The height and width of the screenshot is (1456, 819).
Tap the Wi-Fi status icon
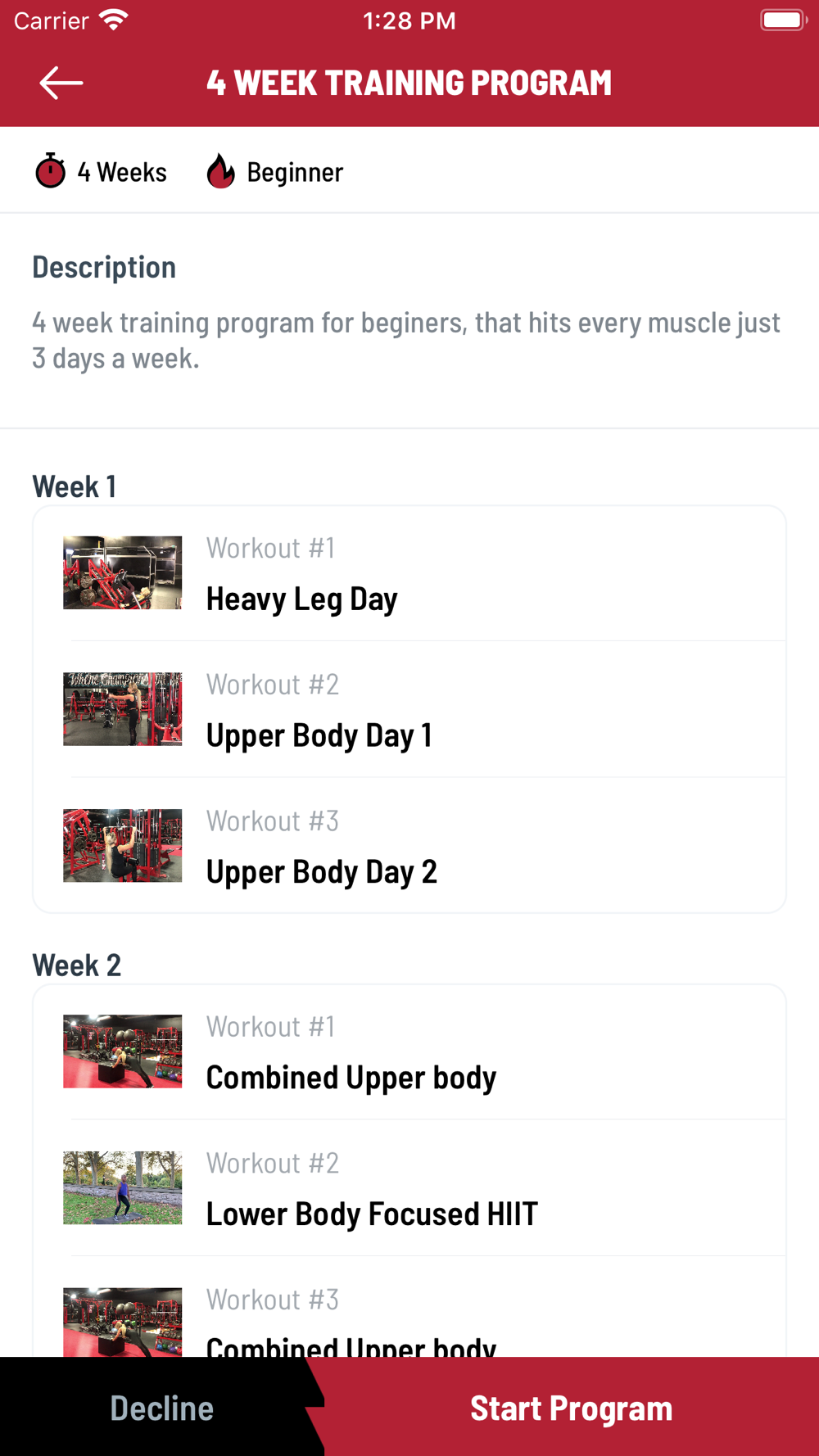coord(114,20)
